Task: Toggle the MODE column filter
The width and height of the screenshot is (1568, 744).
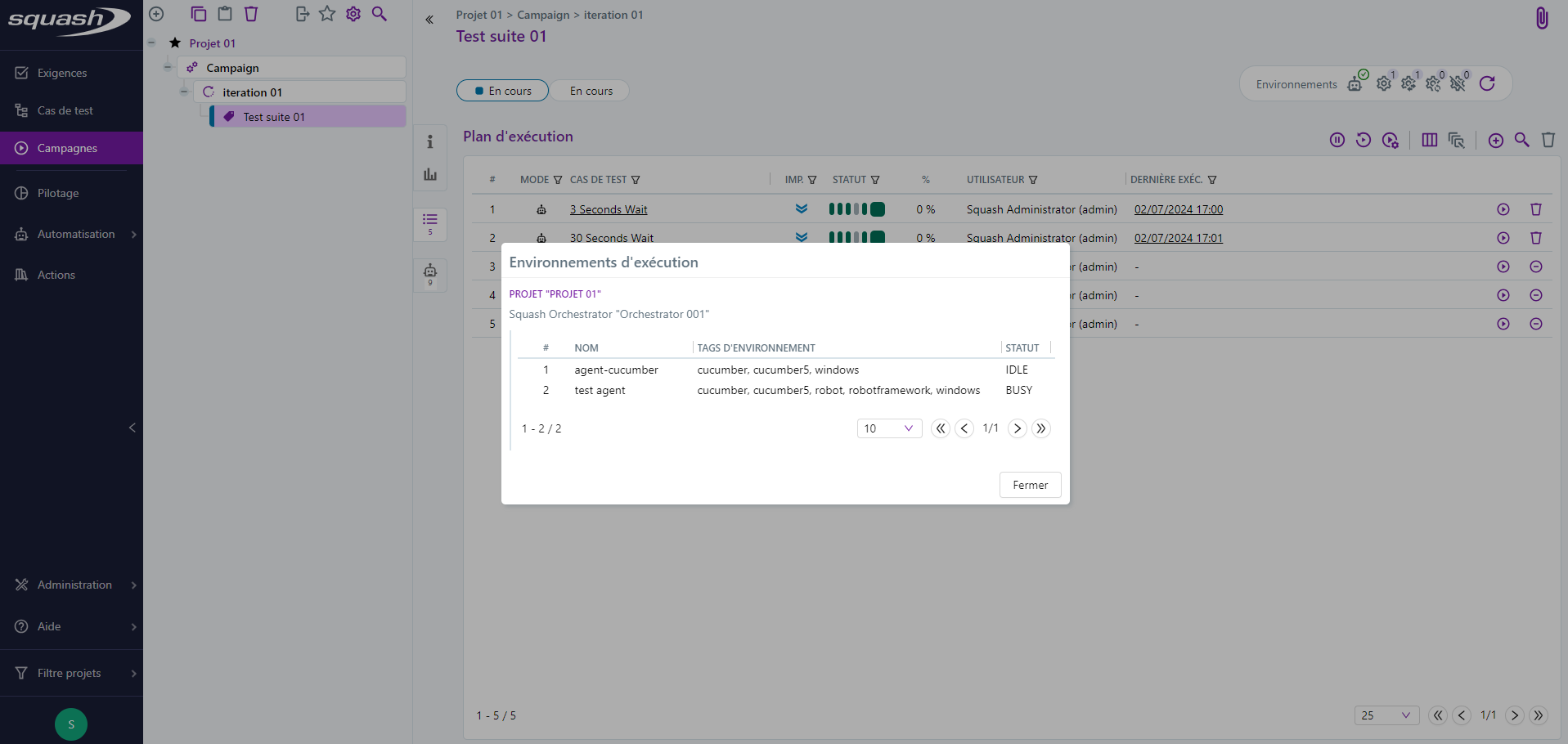Action: (558, 180)
